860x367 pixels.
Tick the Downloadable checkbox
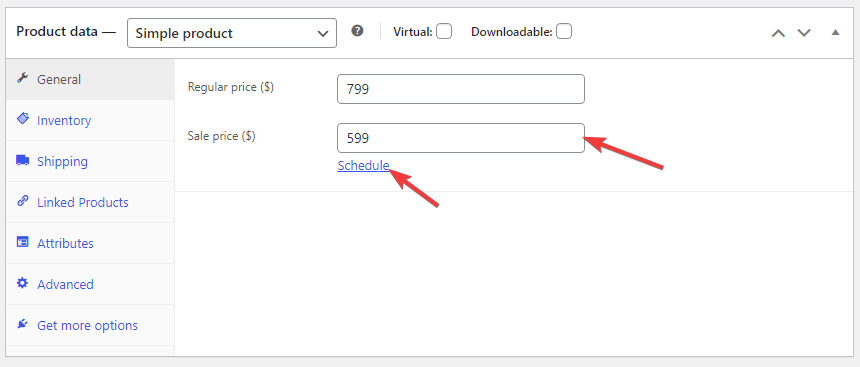(x=564, y=32)
